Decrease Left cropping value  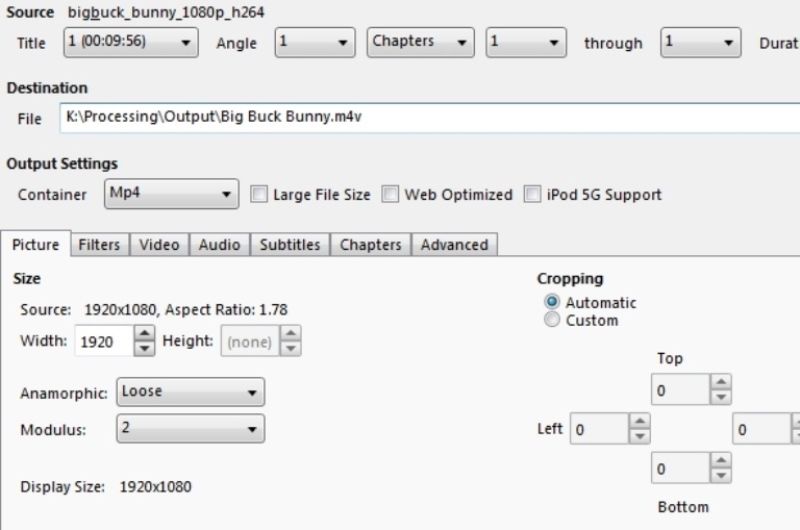(x=639, y=437)
